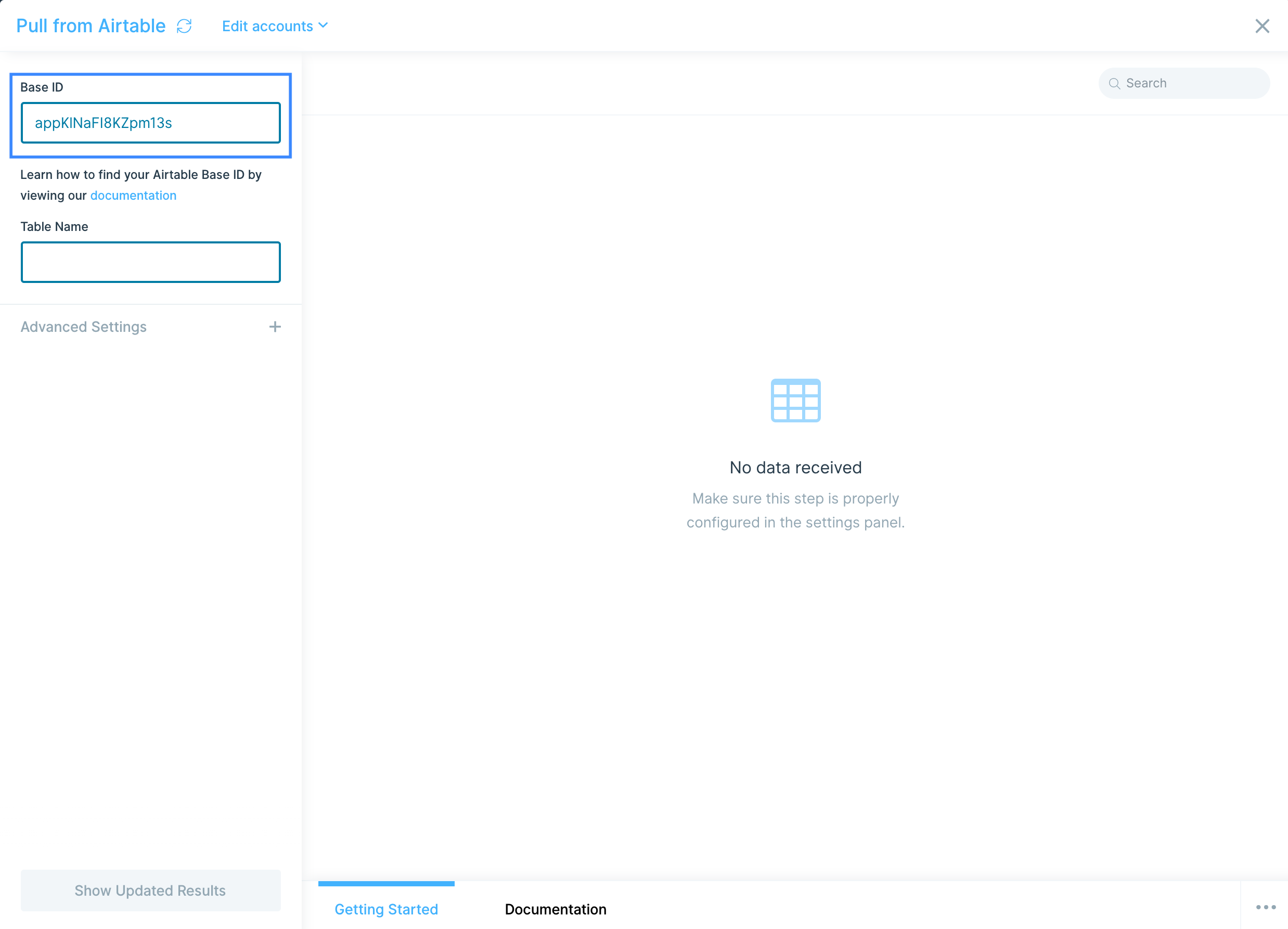
Task: Focus the Table Name input field
Action: [150, 262]
